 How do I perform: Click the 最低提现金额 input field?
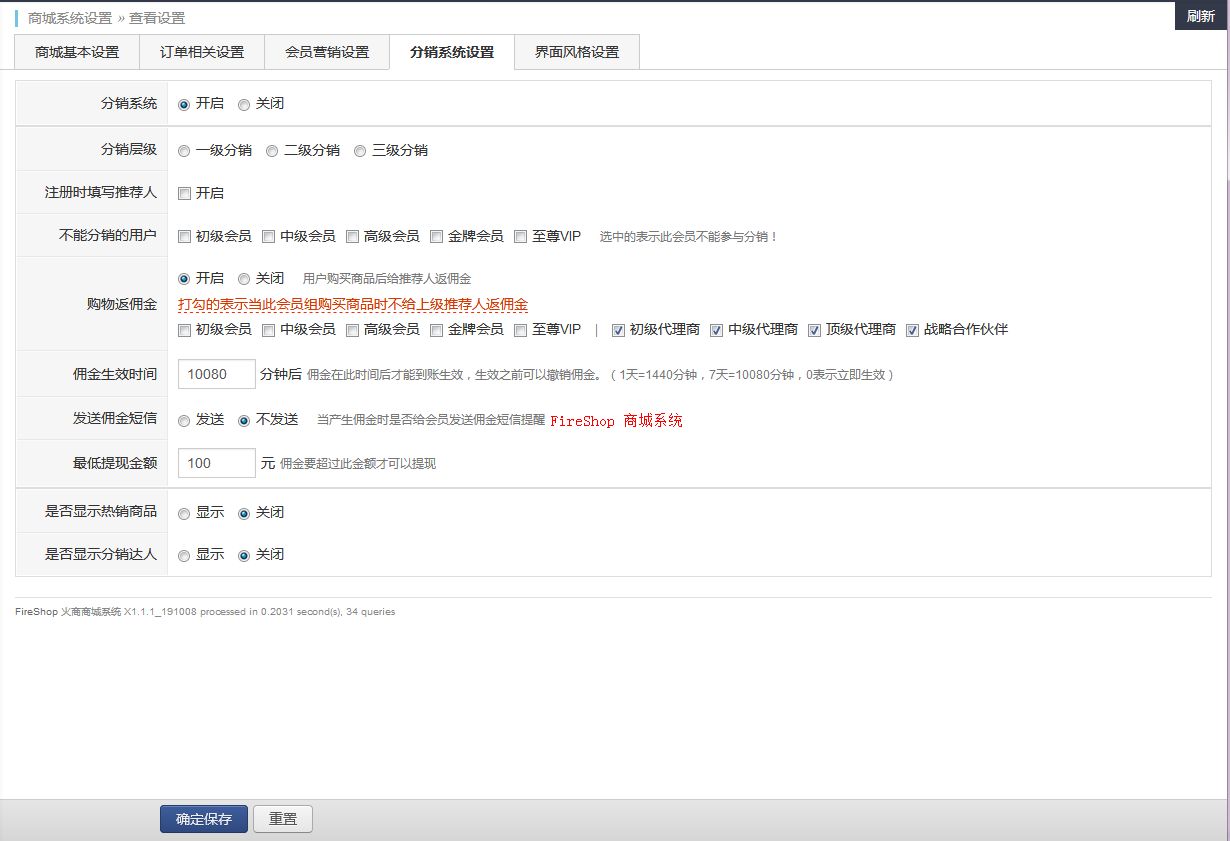(x=217, y=463)
